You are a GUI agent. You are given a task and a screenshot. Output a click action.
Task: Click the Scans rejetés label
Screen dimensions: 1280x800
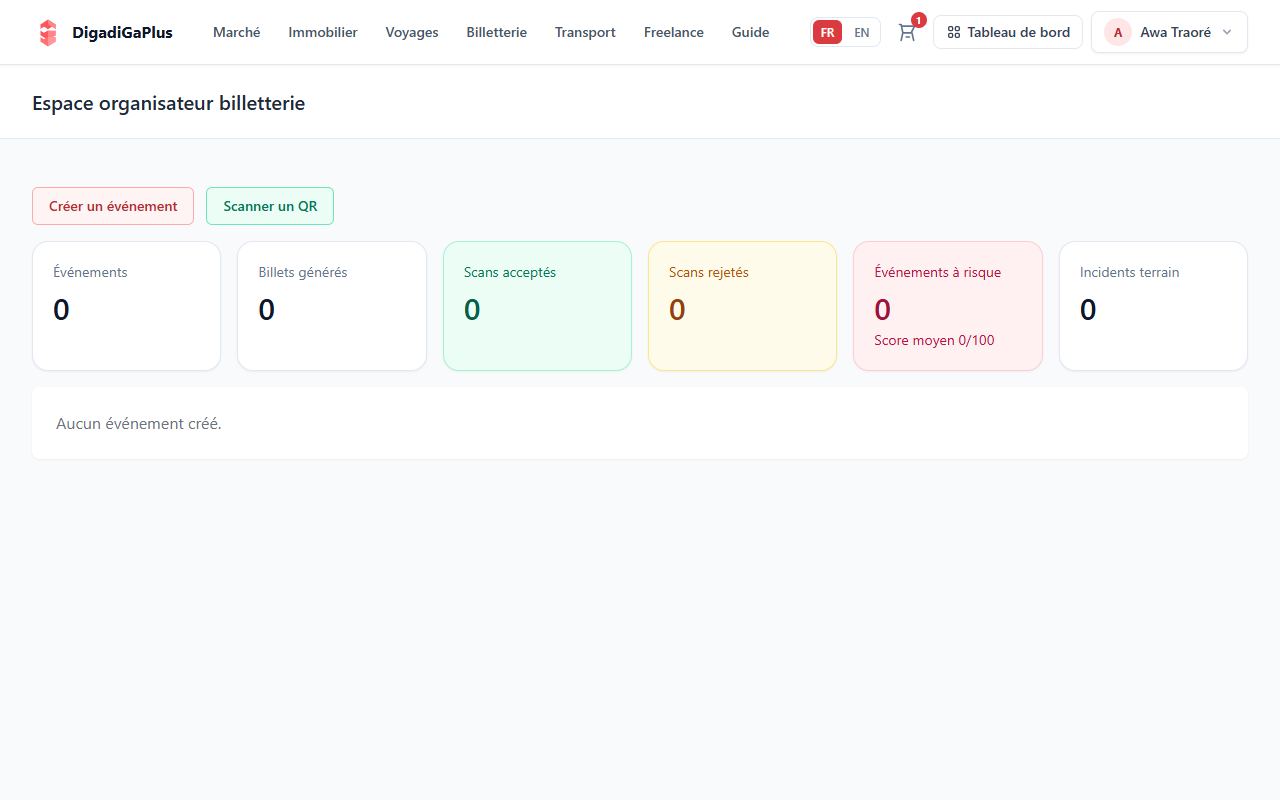(x=709, y=272)
